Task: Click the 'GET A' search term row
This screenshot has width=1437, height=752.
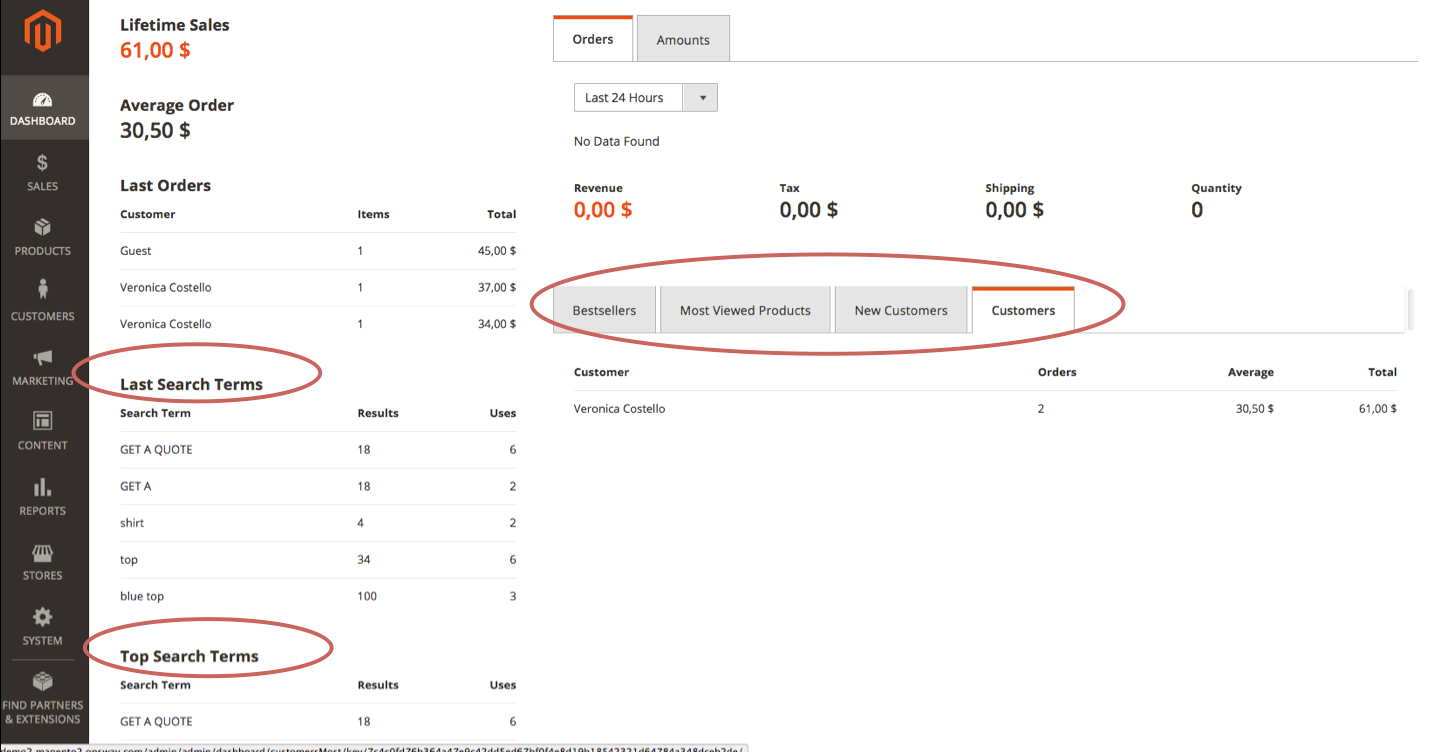Action: [318, 487]
